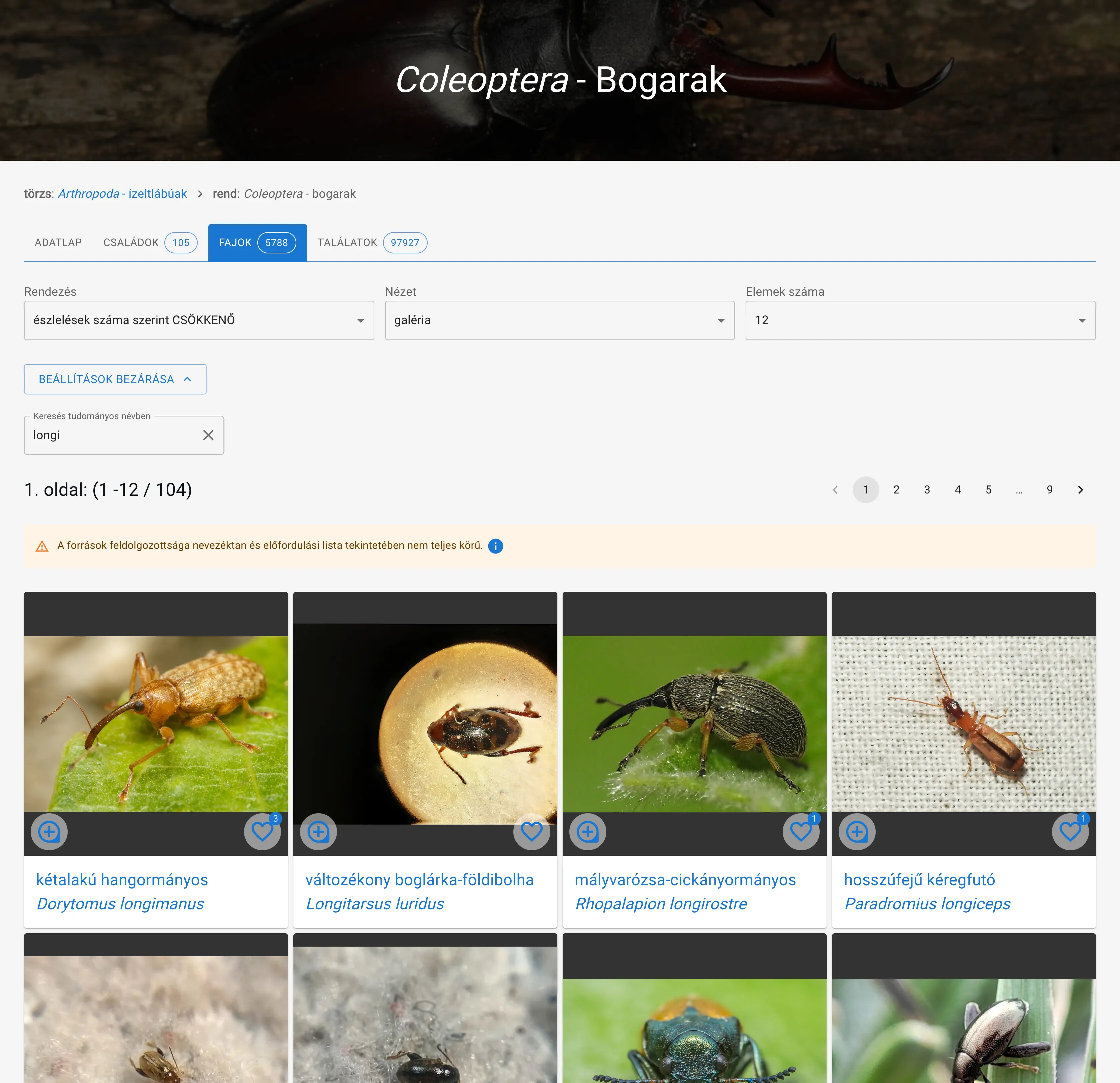This screenshot has height=1083, width=1120.
Task: Click add-observation icon on Dorytomus longimanus card
Action: pyautogui.click(x=49, y=832)
